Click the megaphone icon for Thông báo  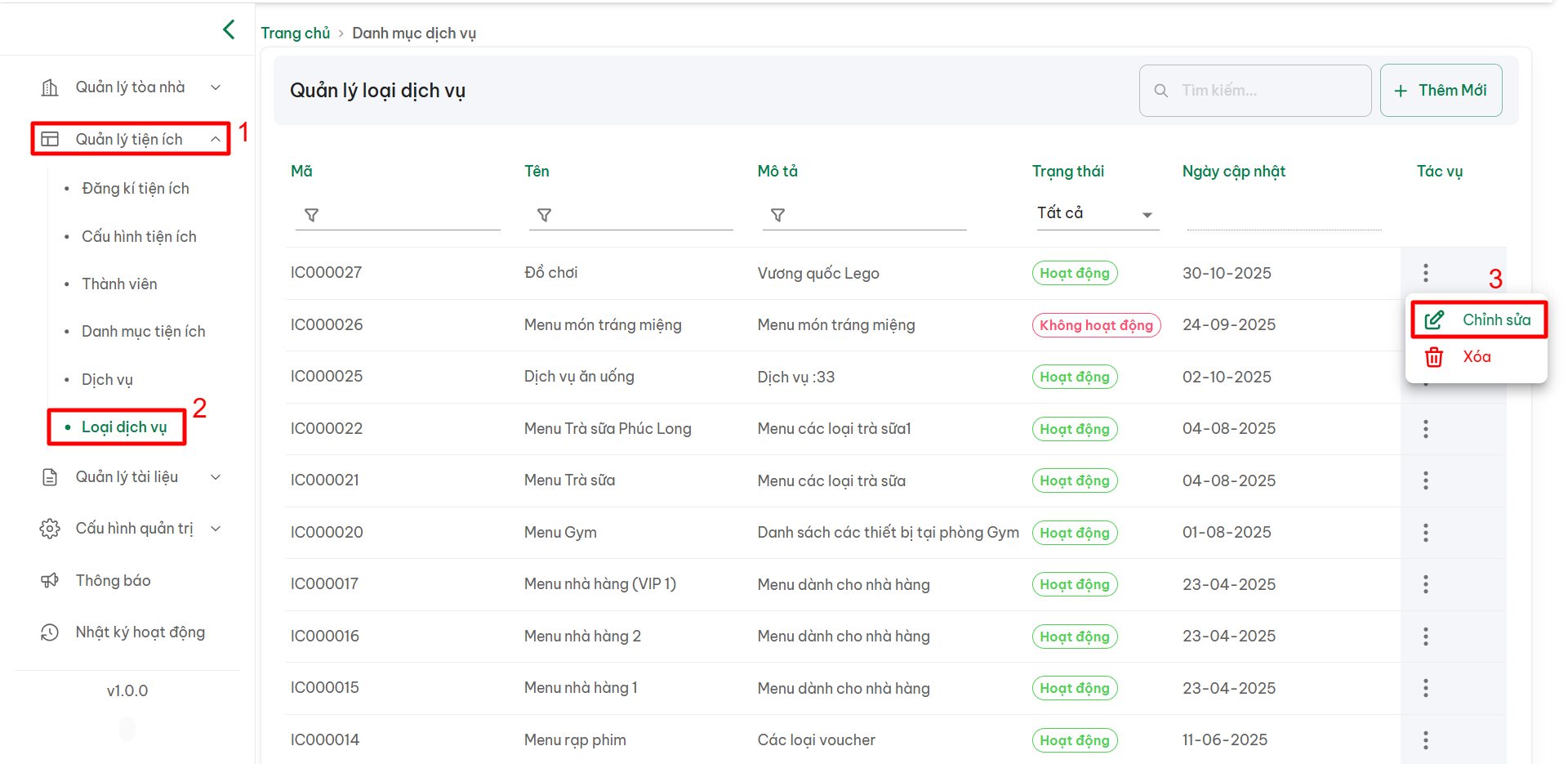50,580
